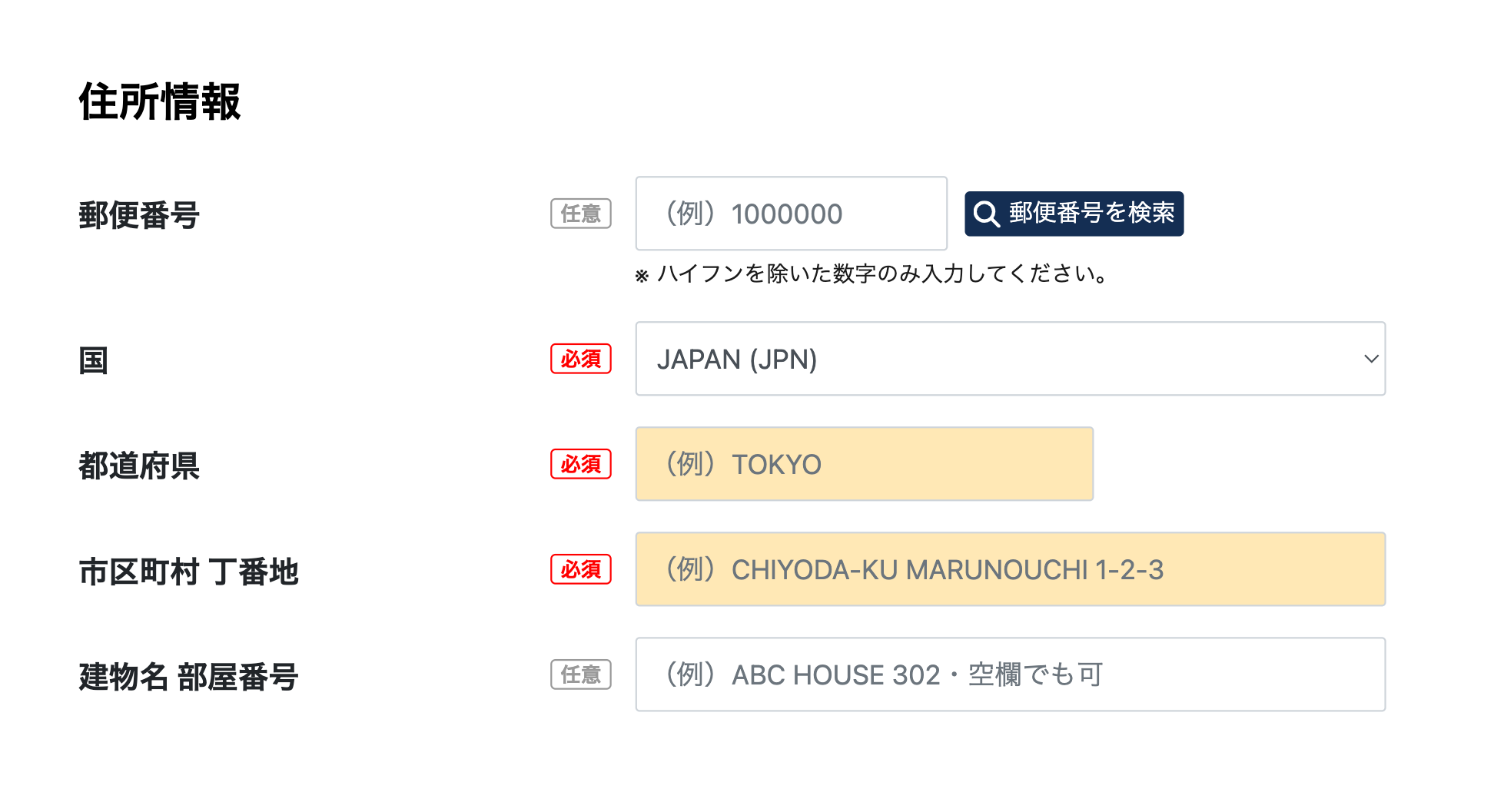Click the 任意 badge beside 建物名 部屋番号
Screen dimensions: 1494x812
[x=581, y=674]
